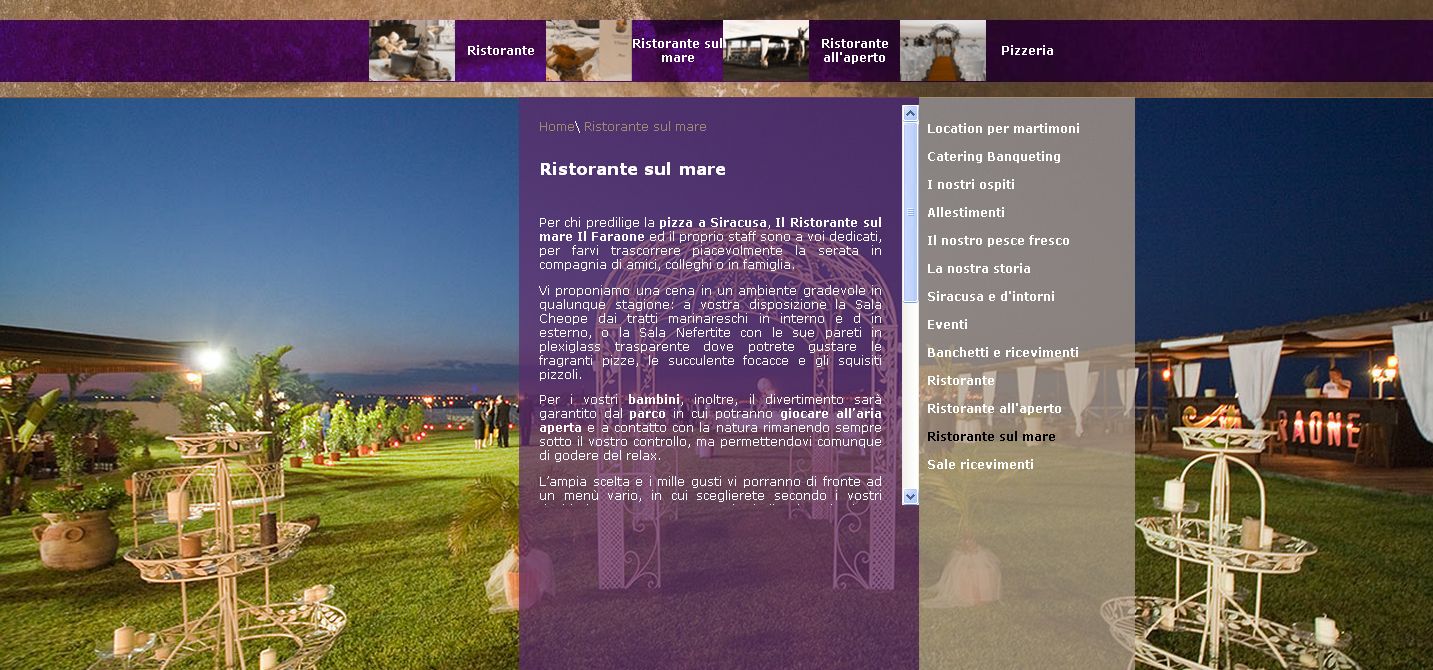Click Catering Banqueting in the sidebar
This screenshot has height=670, width=1433.
(994, 156)
